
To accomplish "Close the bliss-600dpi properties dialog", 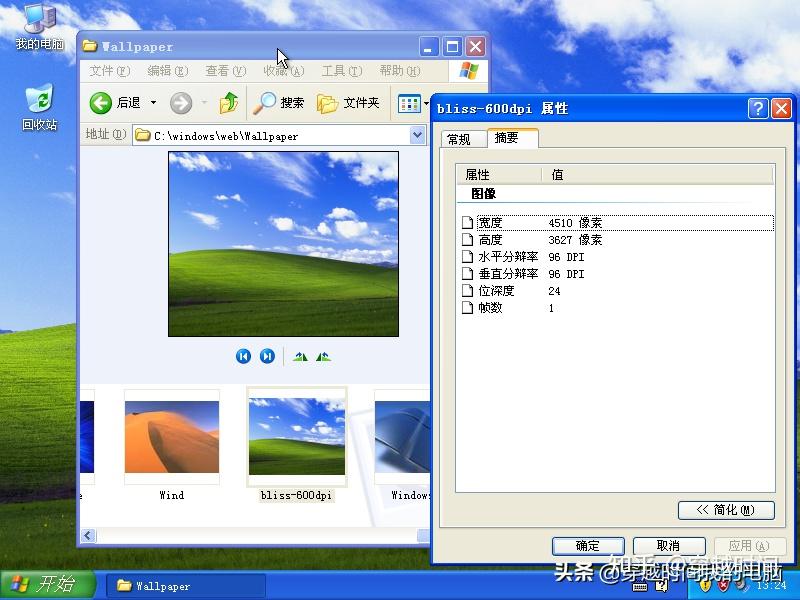I will pos(781,108).
